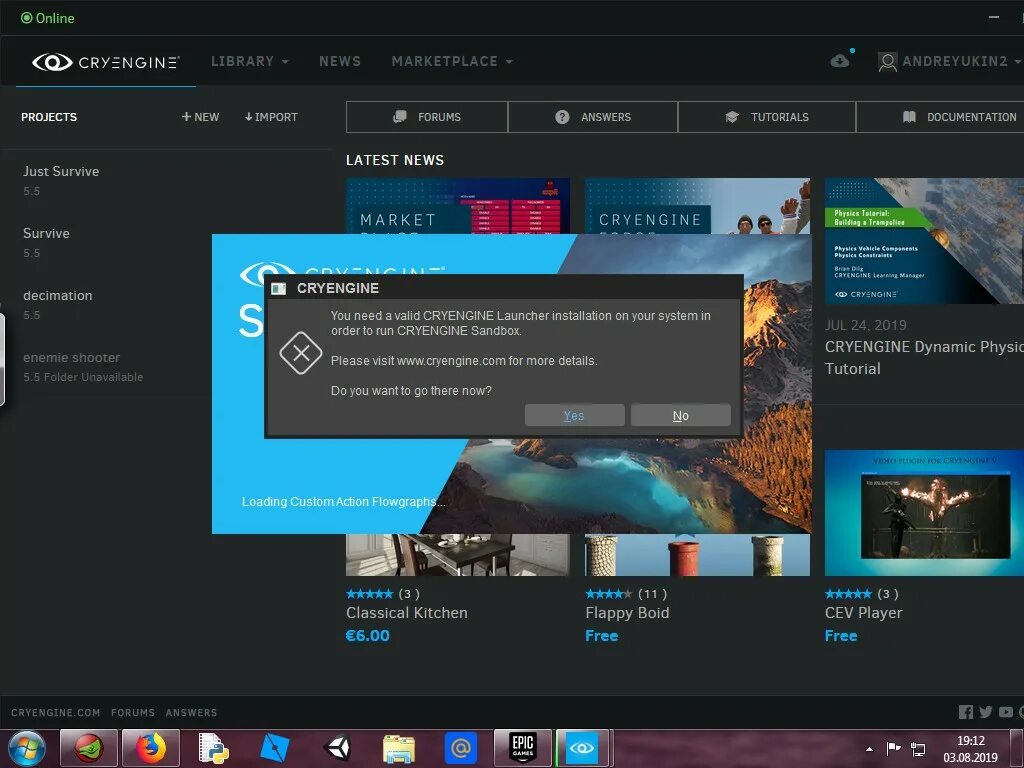This screenshot has width=1024, height=768.
Task: Open the Python taskbar icon
Action: coord(214,748)
